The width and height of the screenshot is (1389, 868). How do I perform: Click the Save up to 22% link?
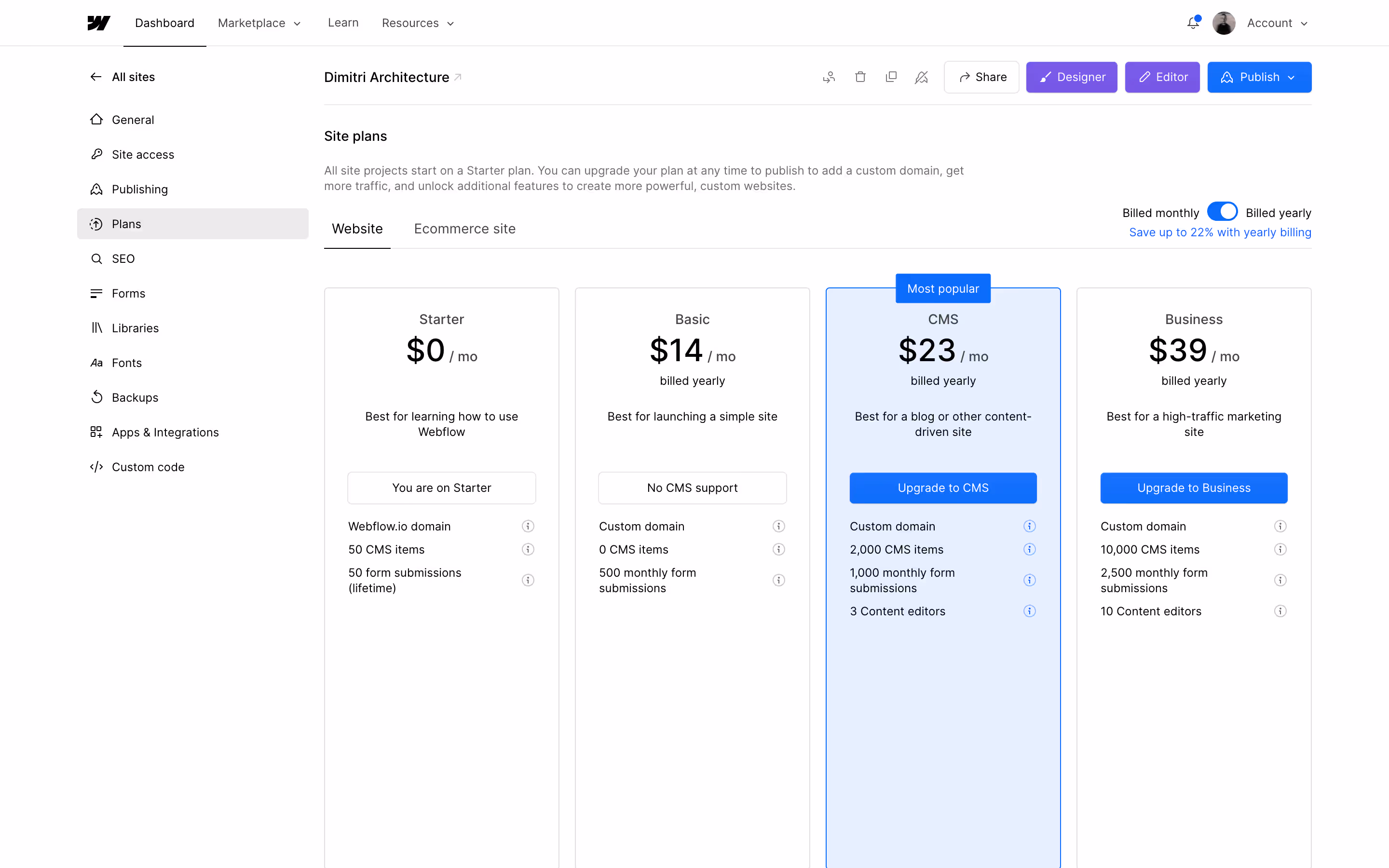[x=1220, y=232]
